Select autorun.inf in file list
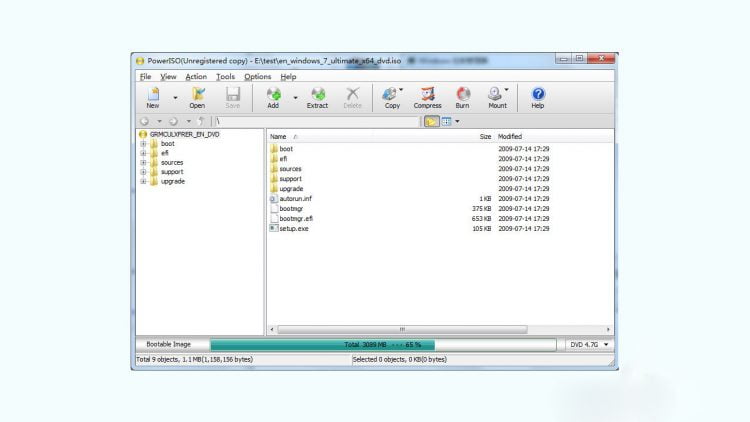 [x=296, y=199]
